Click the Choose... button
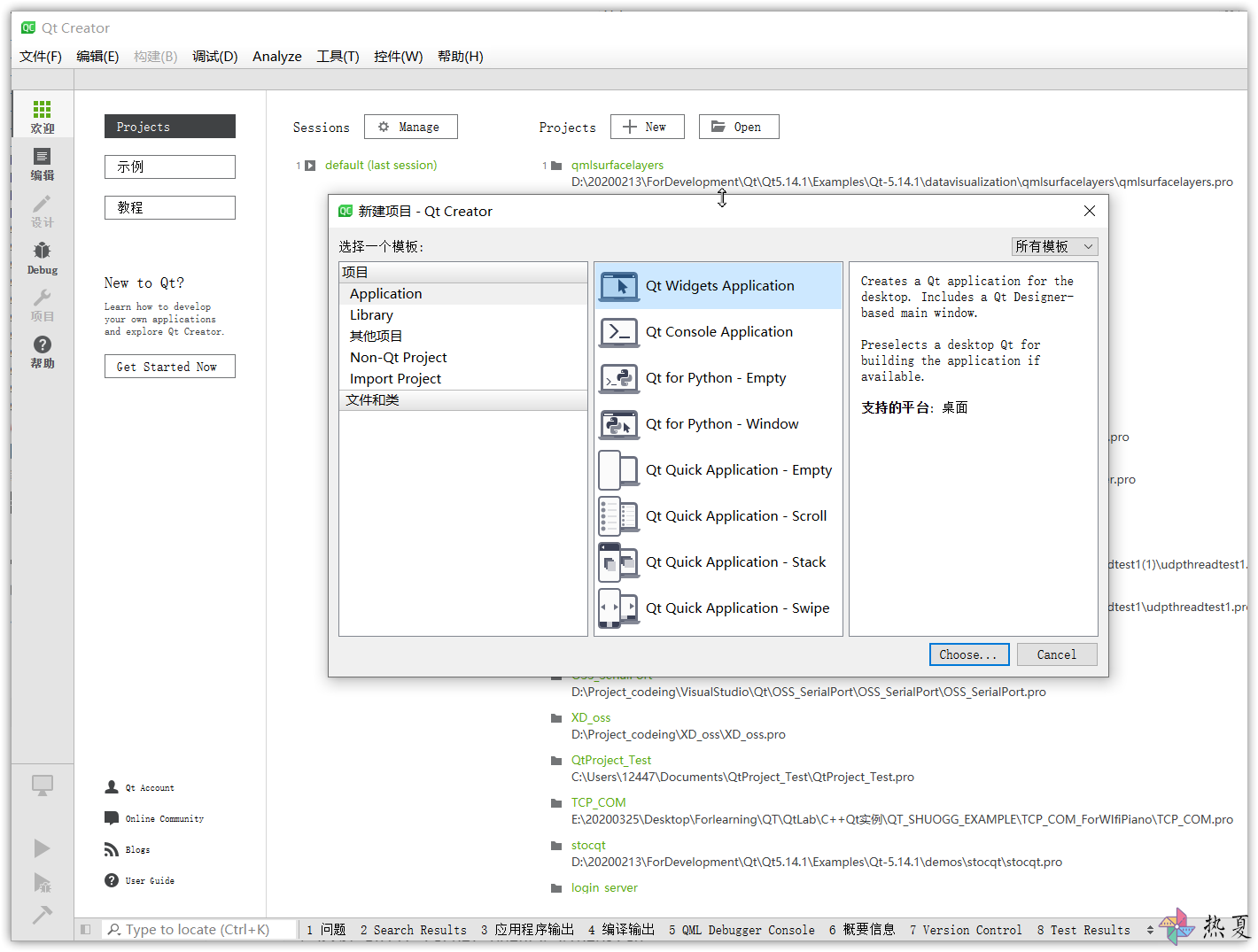1258x952 pixels. coord(969,654)
